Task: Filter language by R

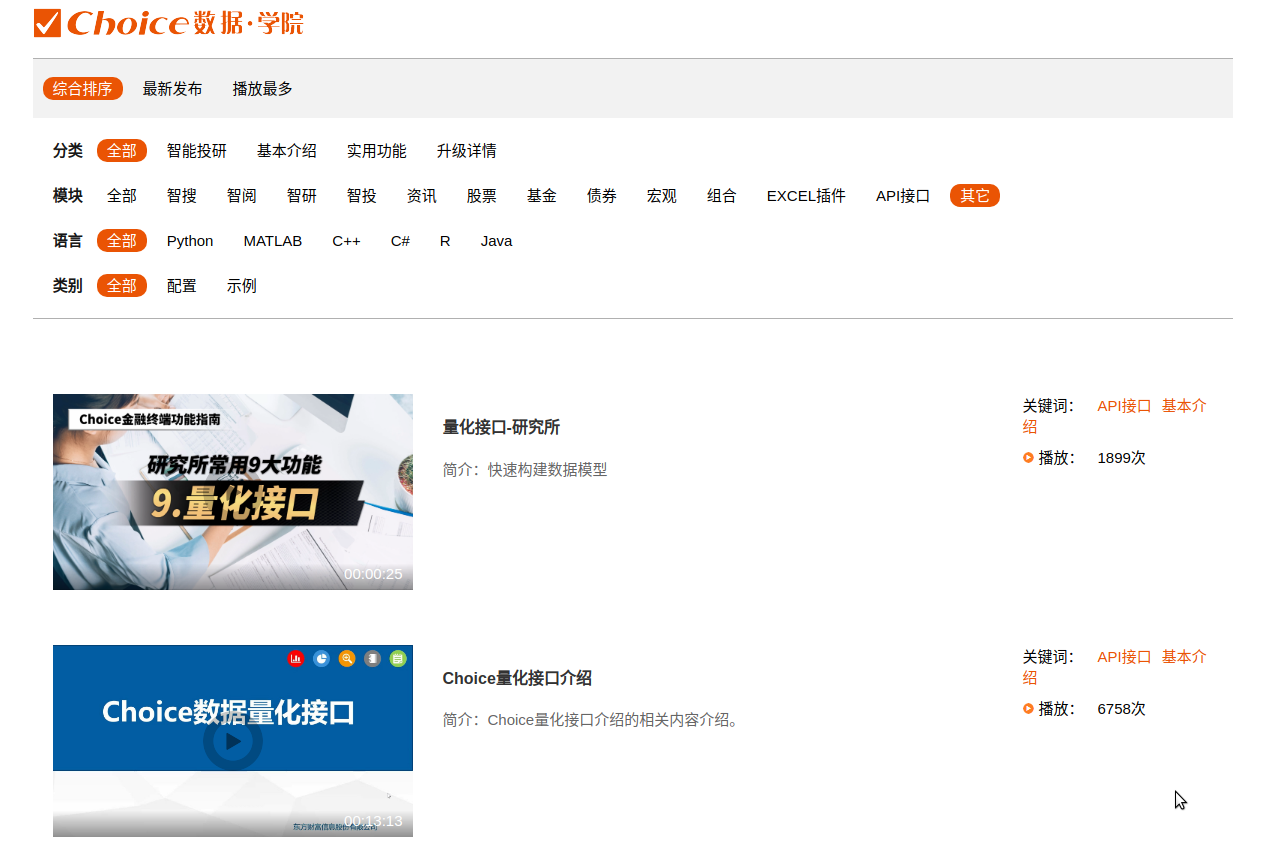Action: click(x=445, y=240)
